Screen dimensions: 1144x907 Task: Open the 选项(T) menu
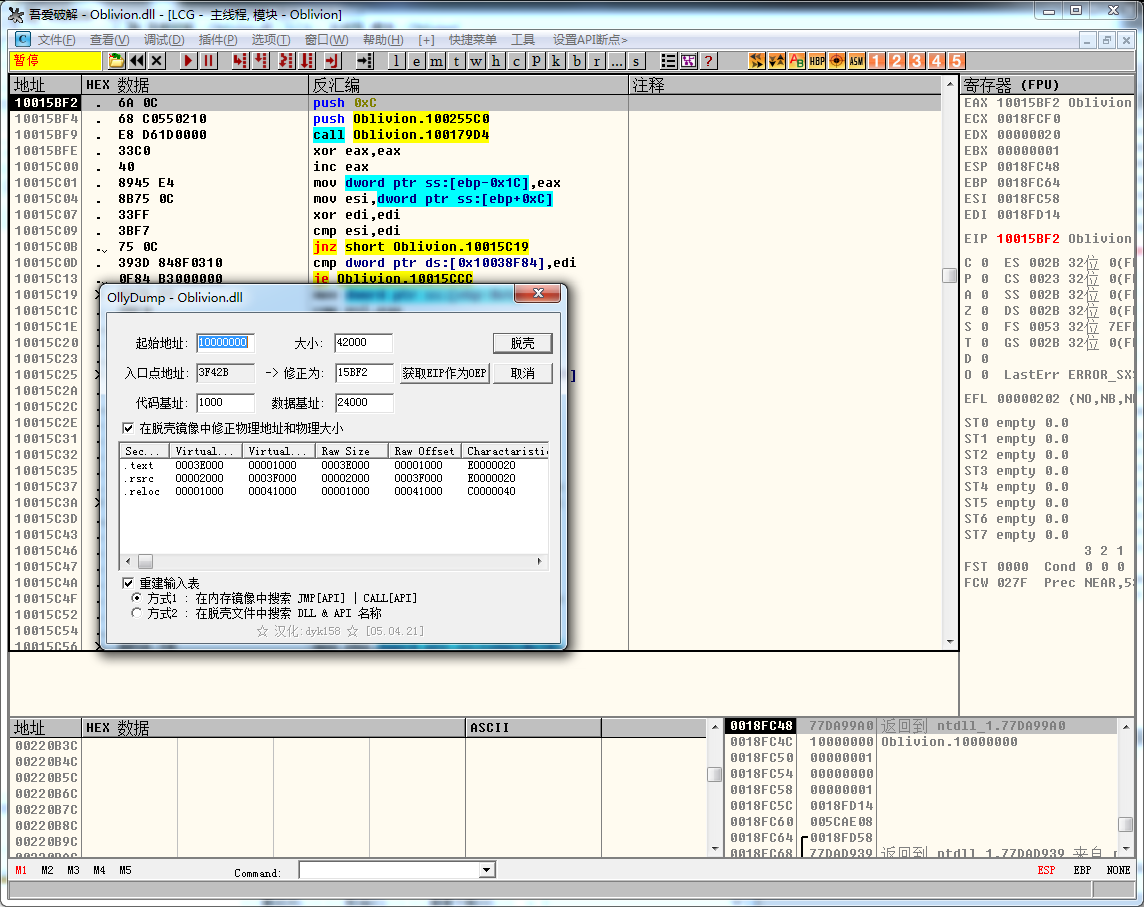271,39
